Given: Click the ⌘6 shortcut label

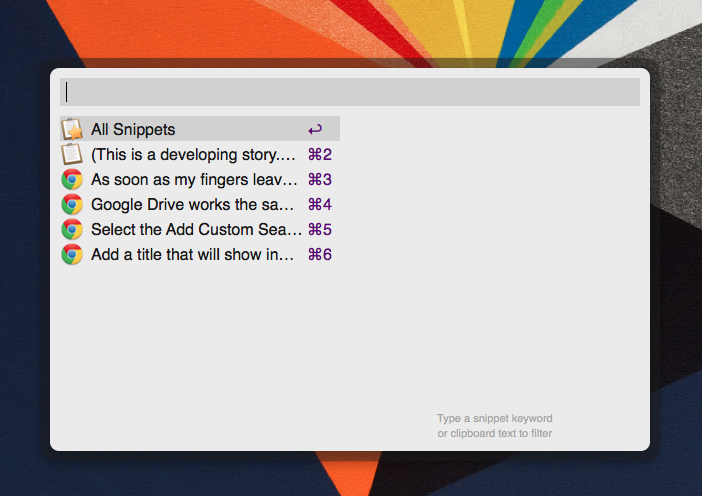Looking at the screenshot, I should pyautogui.click(x=320, y=255).
